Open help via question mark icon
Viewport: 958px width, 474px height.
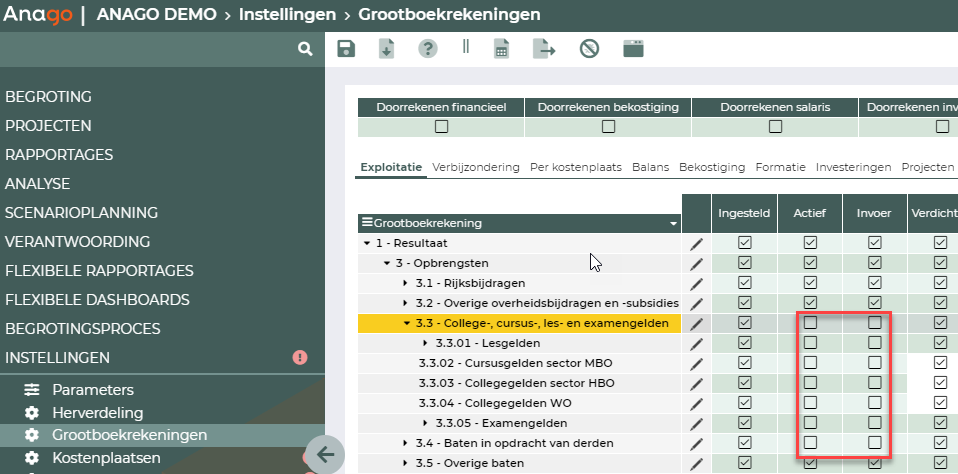428,49
